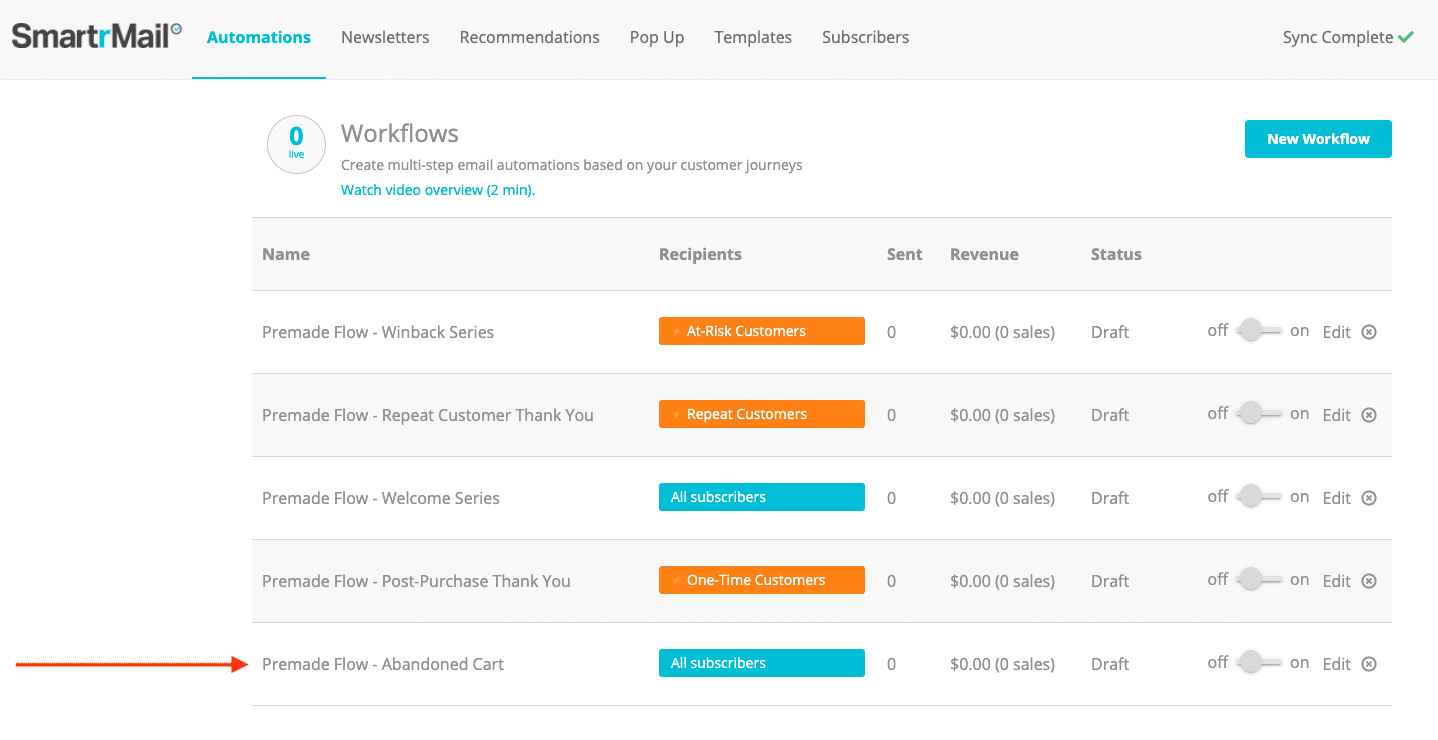This screenshot has width=1438, height=740.
Task: Remove the Welcome Series workflow
Action: point(1369,498)
